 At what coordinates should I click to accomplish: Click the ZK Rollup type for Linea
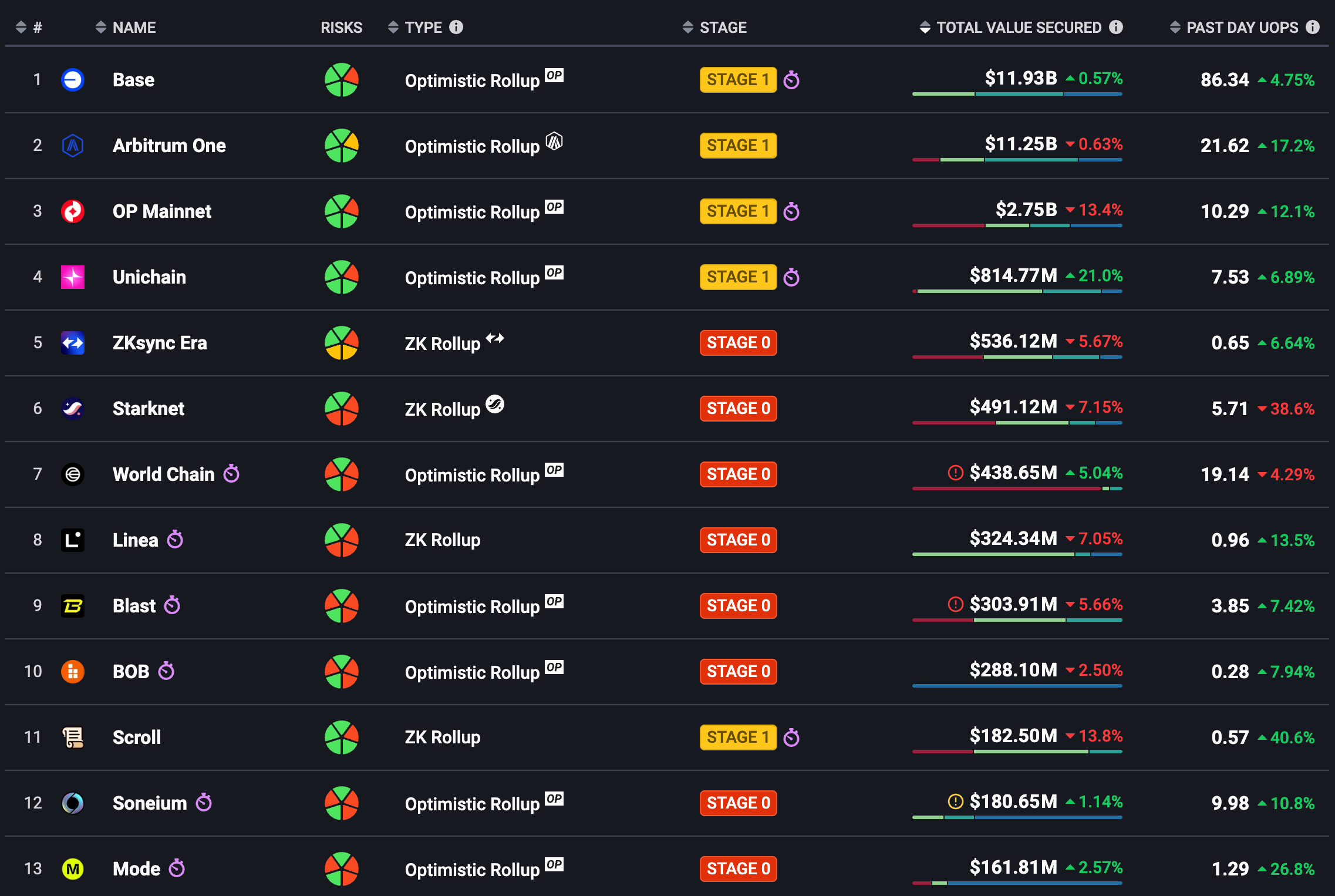tap(443, 540)
